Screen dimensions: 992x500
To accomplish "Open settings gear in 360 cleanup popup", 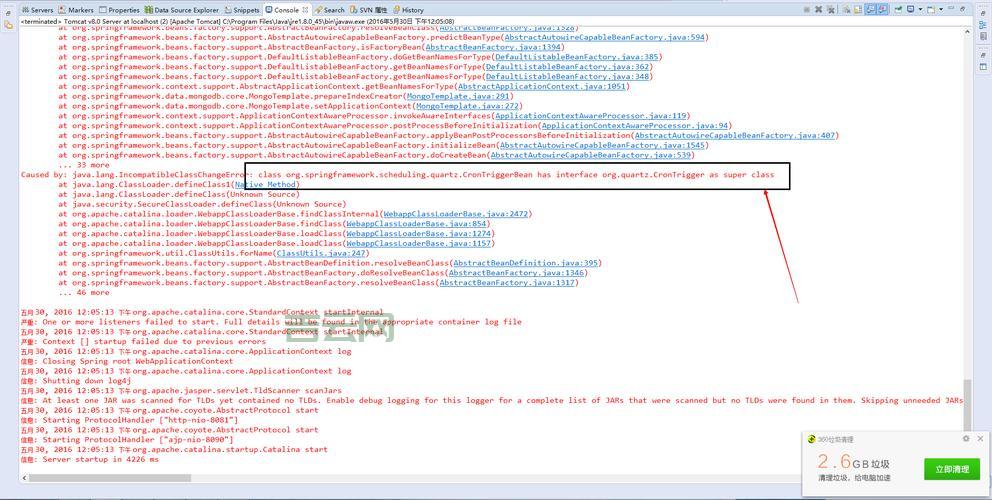I will click(x=966, y=439).
